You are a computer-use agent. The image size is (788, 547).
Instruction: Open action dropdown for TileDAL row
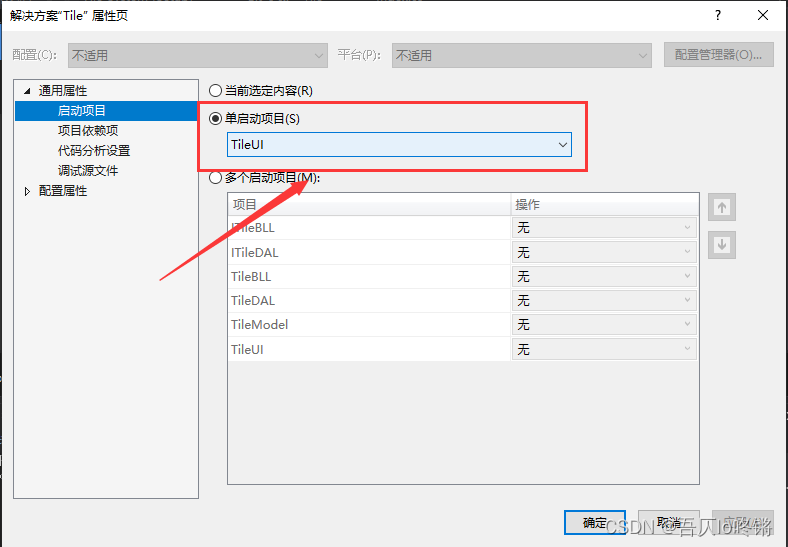[x=604, y=300]
